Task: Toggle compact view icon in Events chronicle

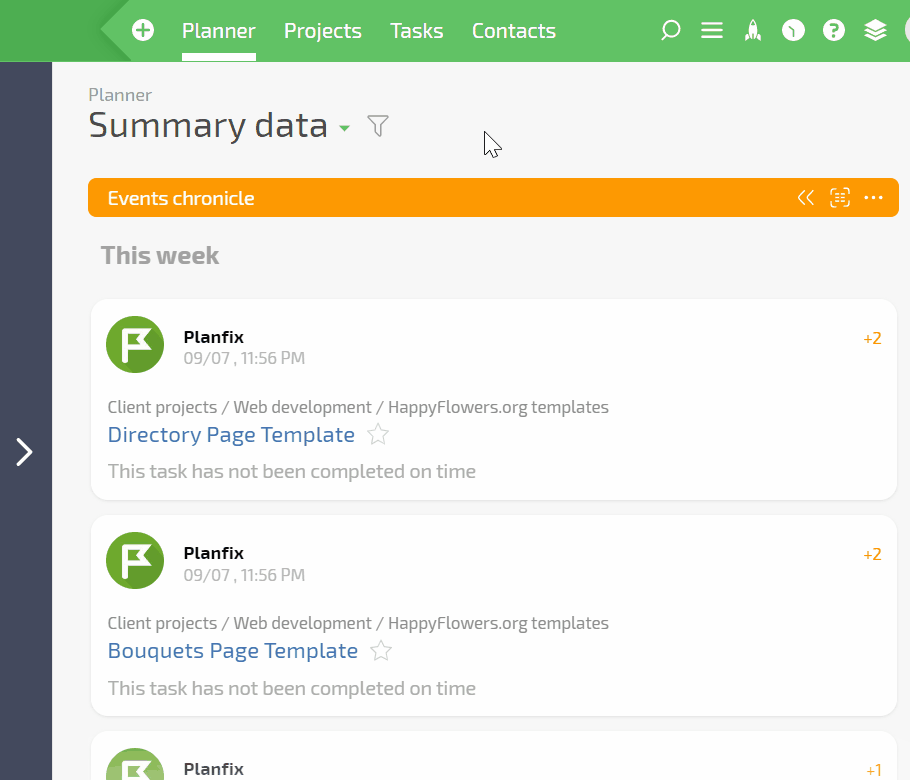Action: pyautogui.click(x=840, y=198)
